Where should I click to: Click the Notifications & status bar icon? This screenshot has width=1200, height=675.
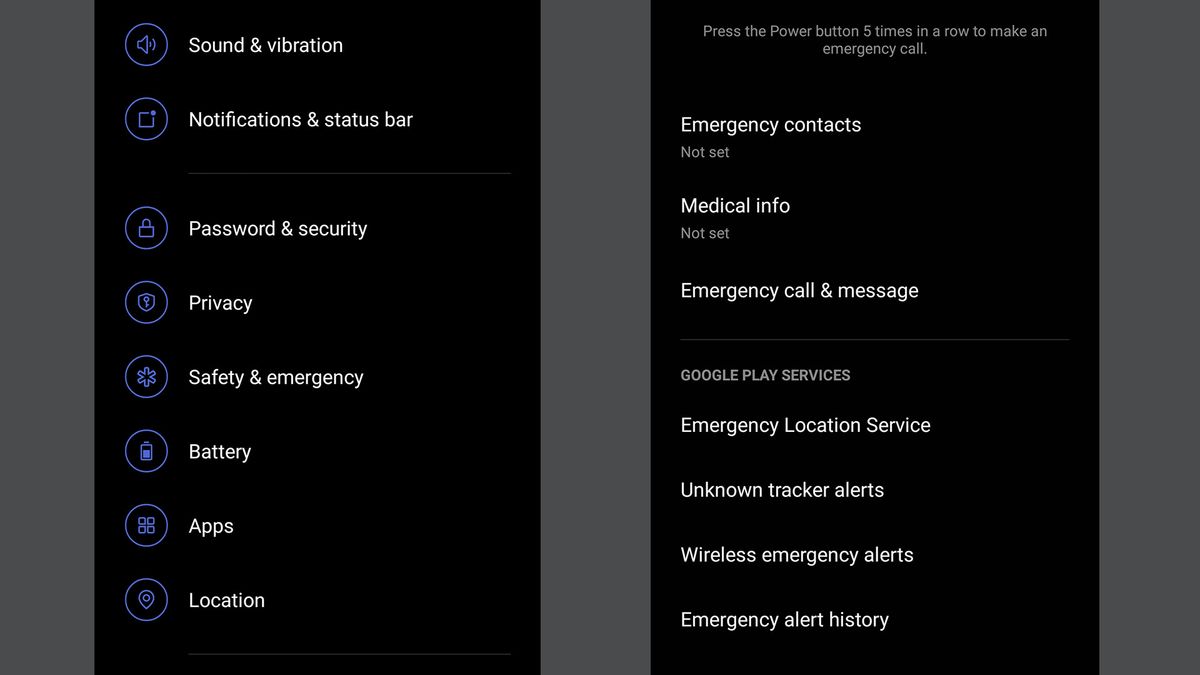tap(146, 119)
